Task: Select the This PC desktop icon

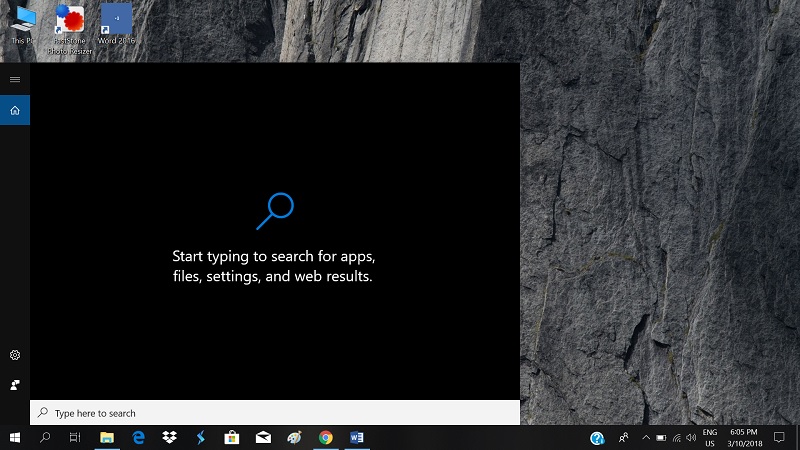Action: [23, 24]
